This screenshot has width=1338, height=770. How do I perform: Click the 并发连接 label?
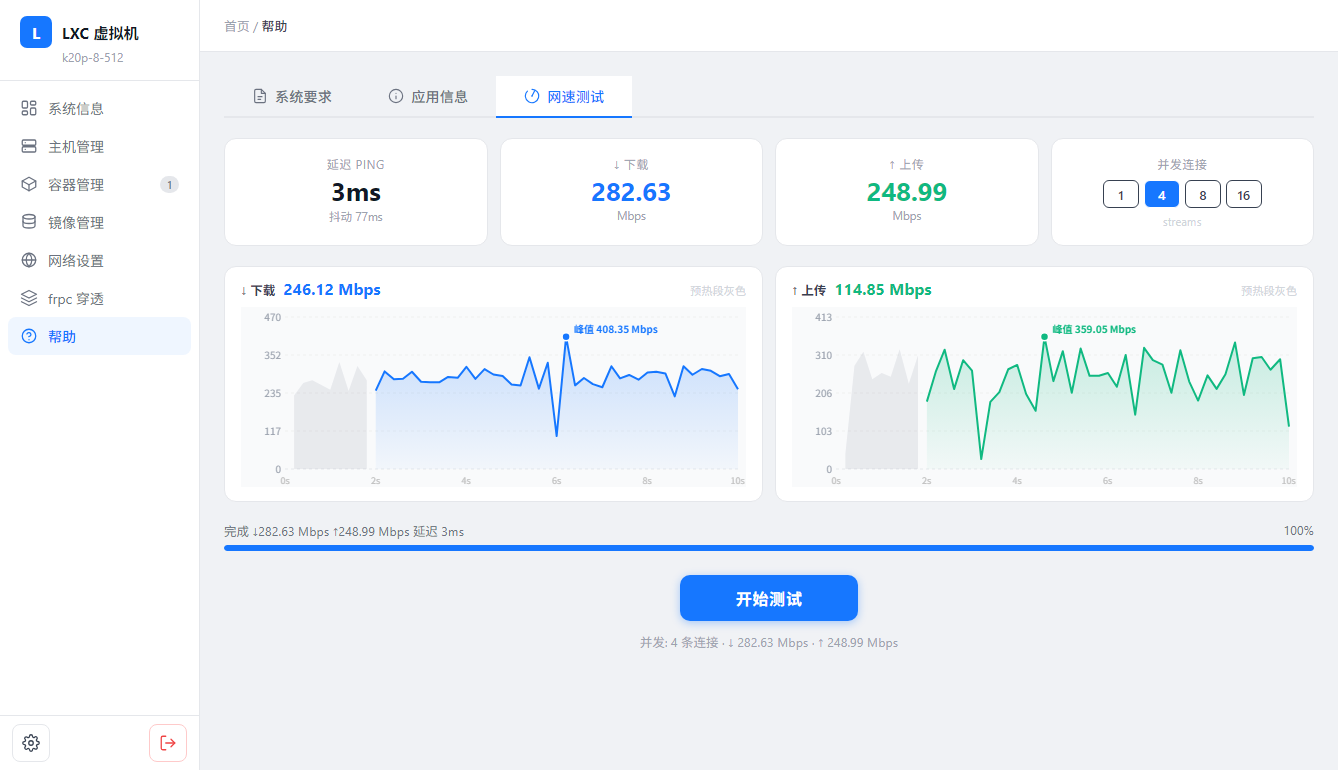click(x=1182, y=165)
